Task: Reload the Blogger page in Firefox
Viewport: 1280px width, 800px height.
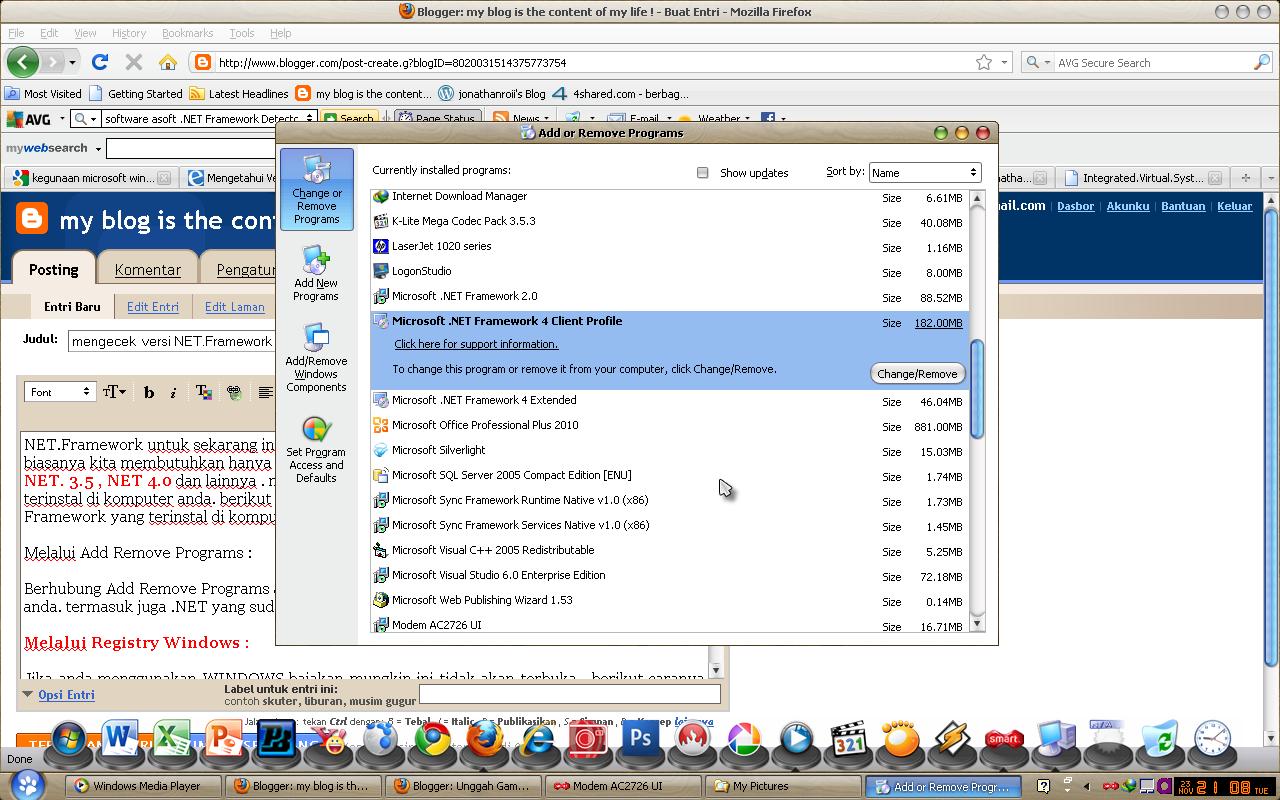Action: point(100,62)
